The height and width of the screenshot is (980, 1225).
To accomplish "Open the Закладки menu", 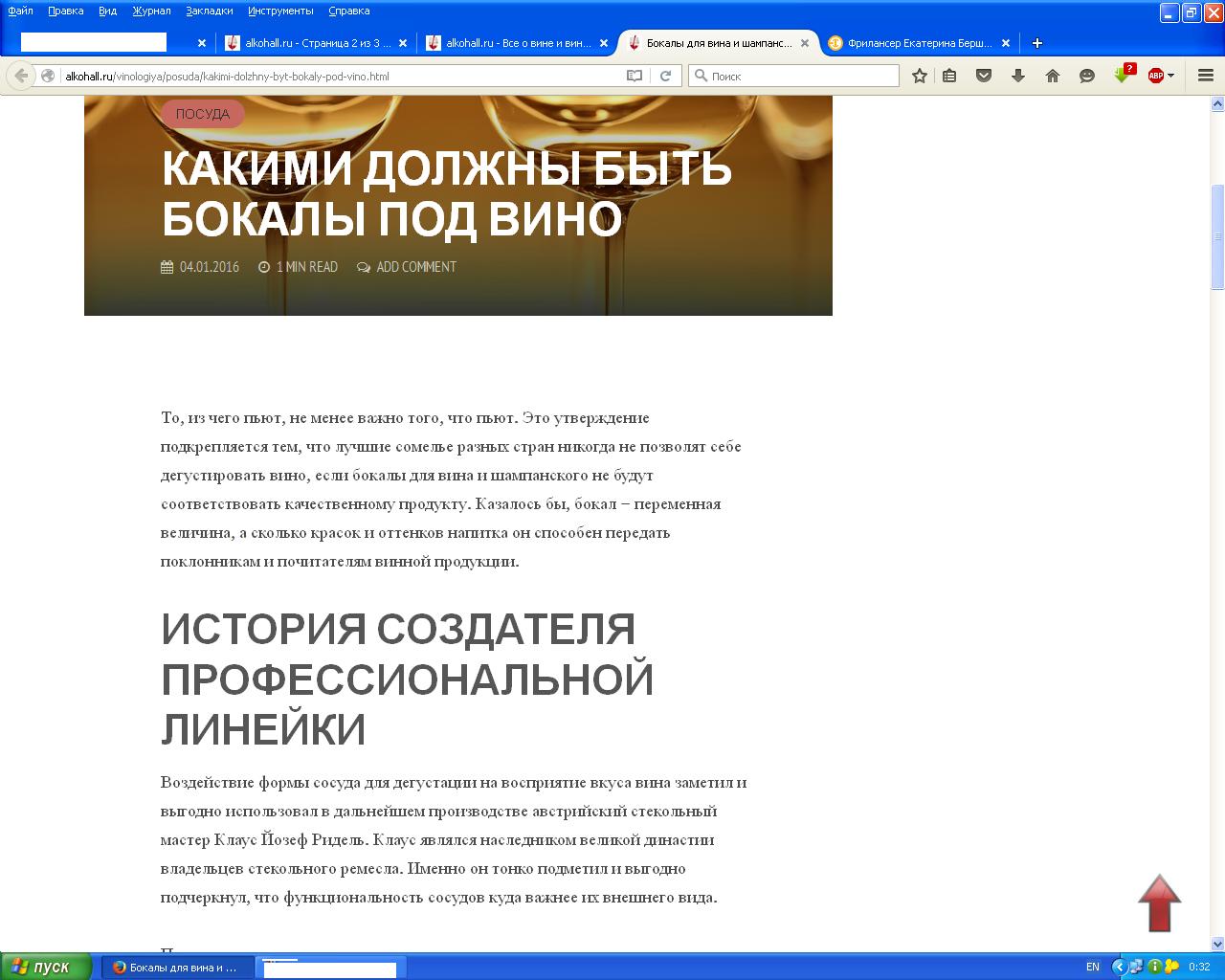I will 210,11.
